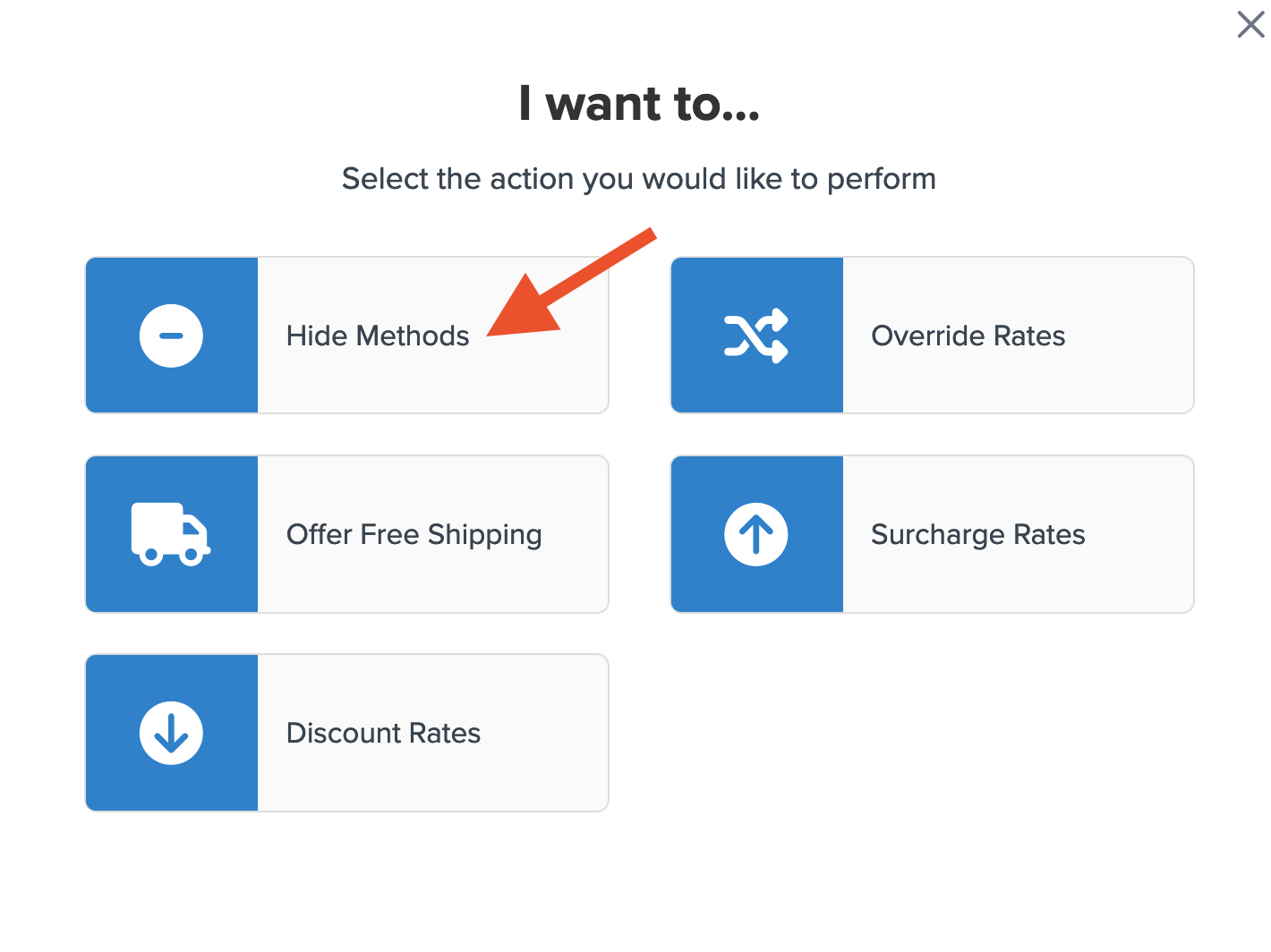Screen dimensions: 1271x952
Task: Click the 'Select the action' subtitle text
Action: click(x=639, y=179)
